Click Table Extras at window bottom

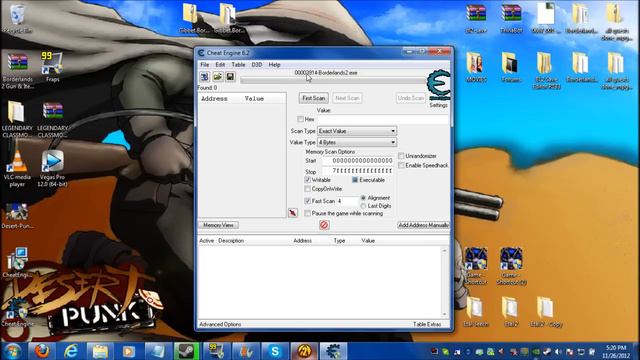pos(427,324)
